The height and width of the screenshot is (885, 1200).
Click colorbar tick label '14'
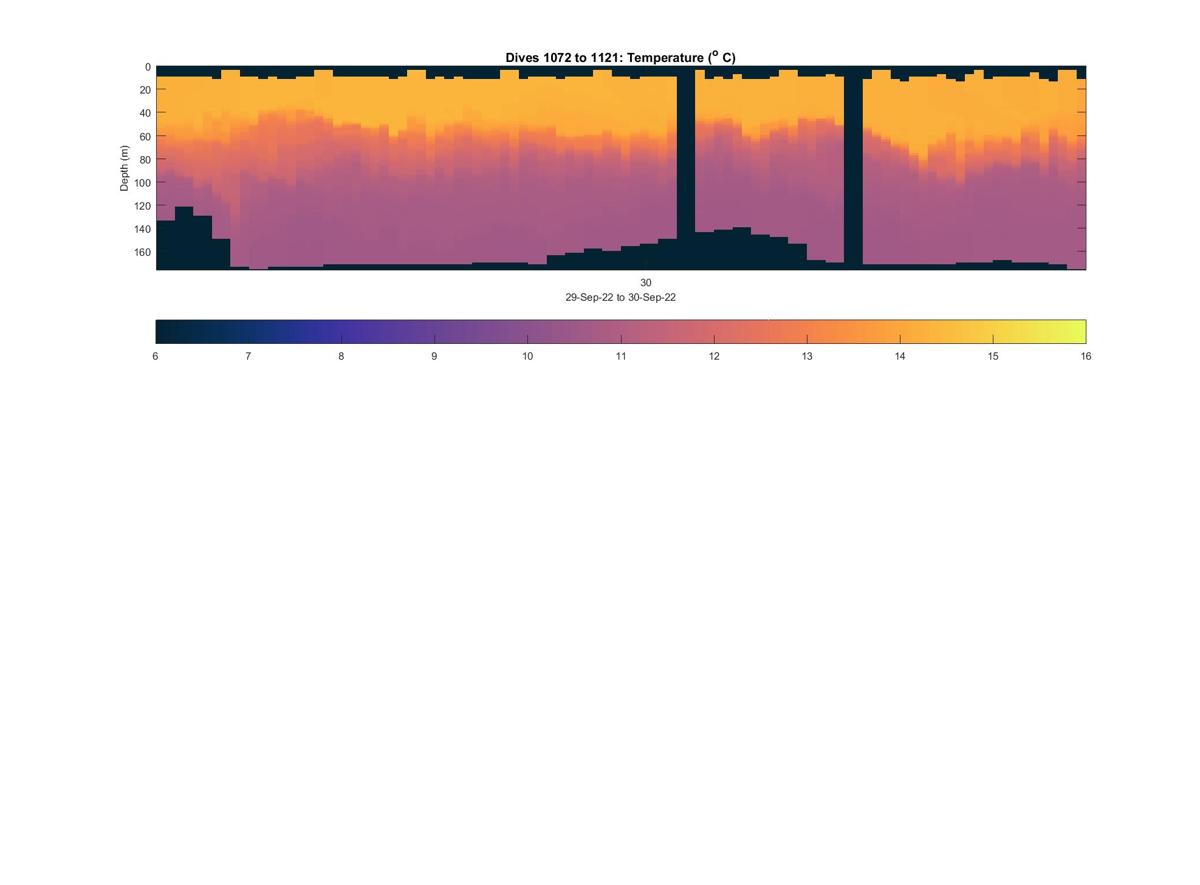[x=900, y=356]
